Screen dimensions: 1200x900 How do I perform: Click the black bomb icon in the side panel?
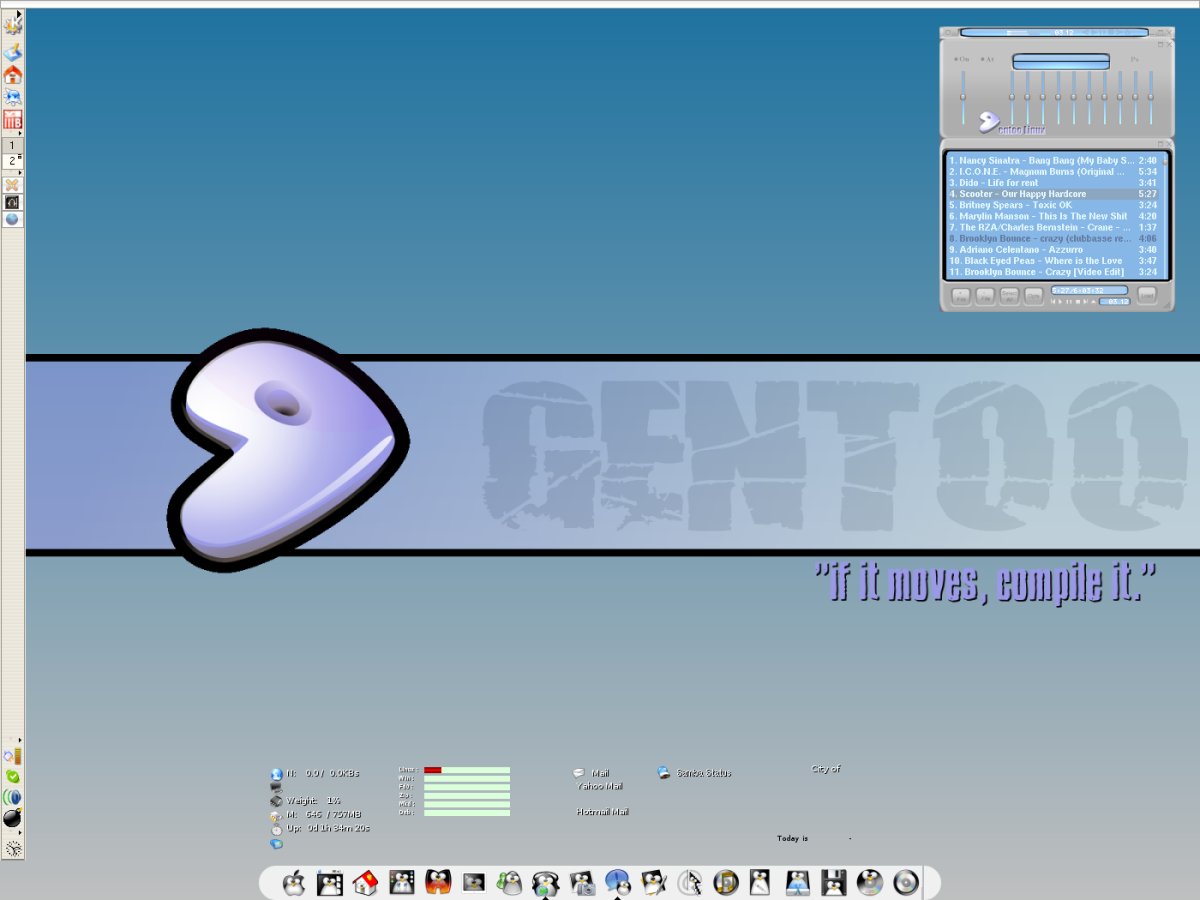tap(12, 818)
